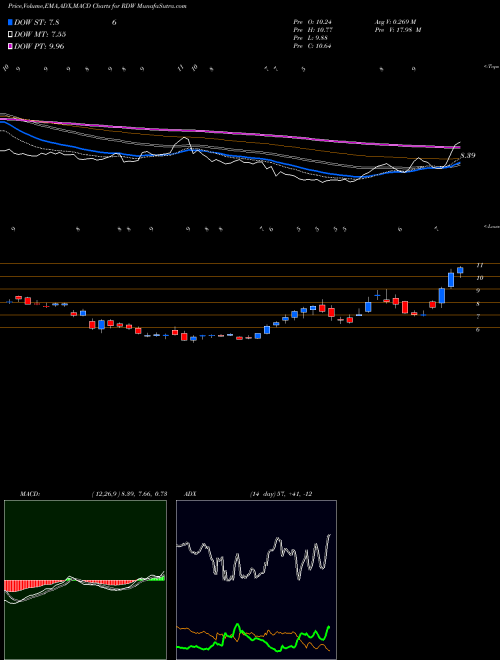Click ADX parameters '(14 day) 57, +41, -12'

[281, 494]
